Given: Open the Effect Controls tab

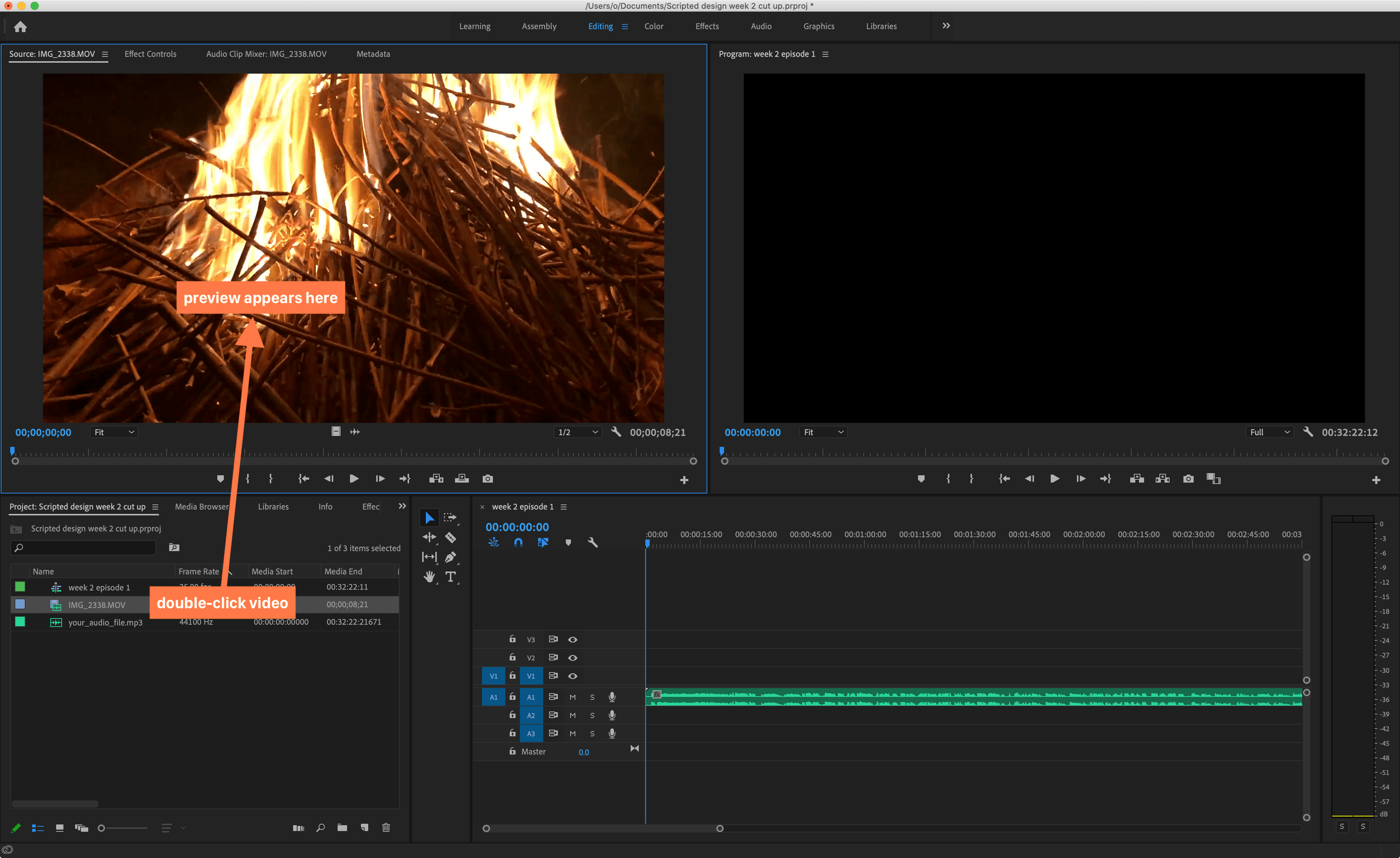Looking at the screenshot, I should click(x=151, y=54).
